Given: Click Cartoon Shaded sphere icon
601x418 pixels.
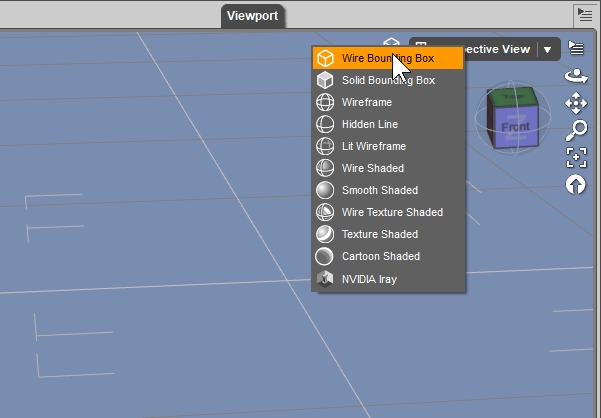Looking at the screenshot, I should [x=324, y=256].
